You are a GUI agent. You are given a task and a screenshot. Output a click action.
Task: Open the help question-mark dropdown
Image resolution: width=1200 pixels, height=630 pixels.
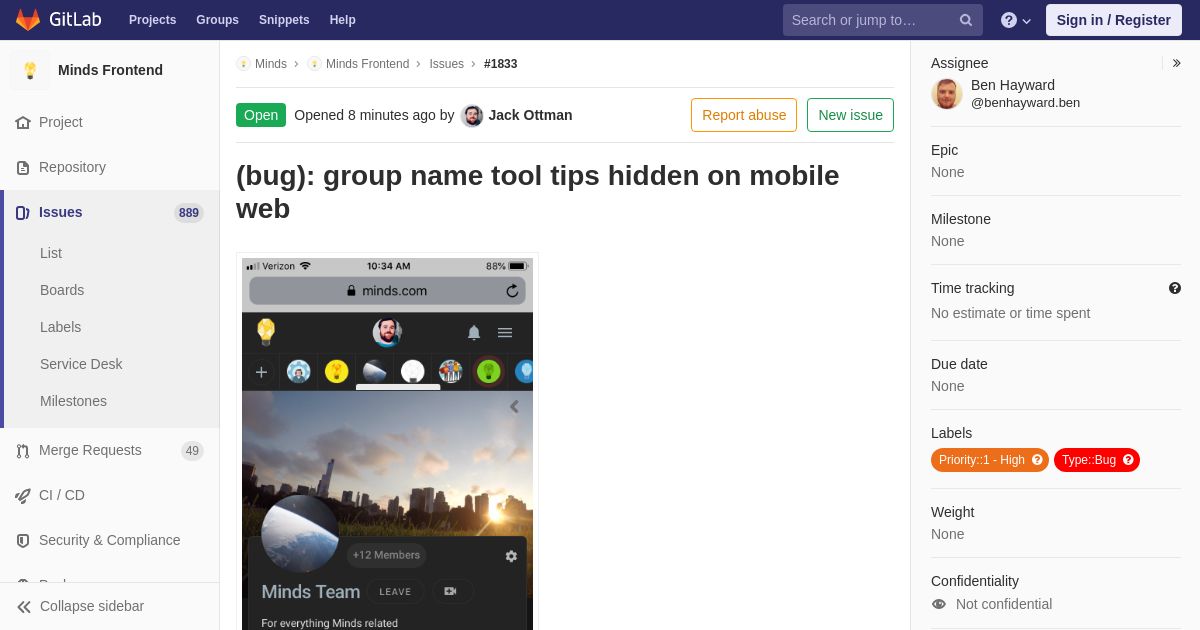click(1015, 20)
